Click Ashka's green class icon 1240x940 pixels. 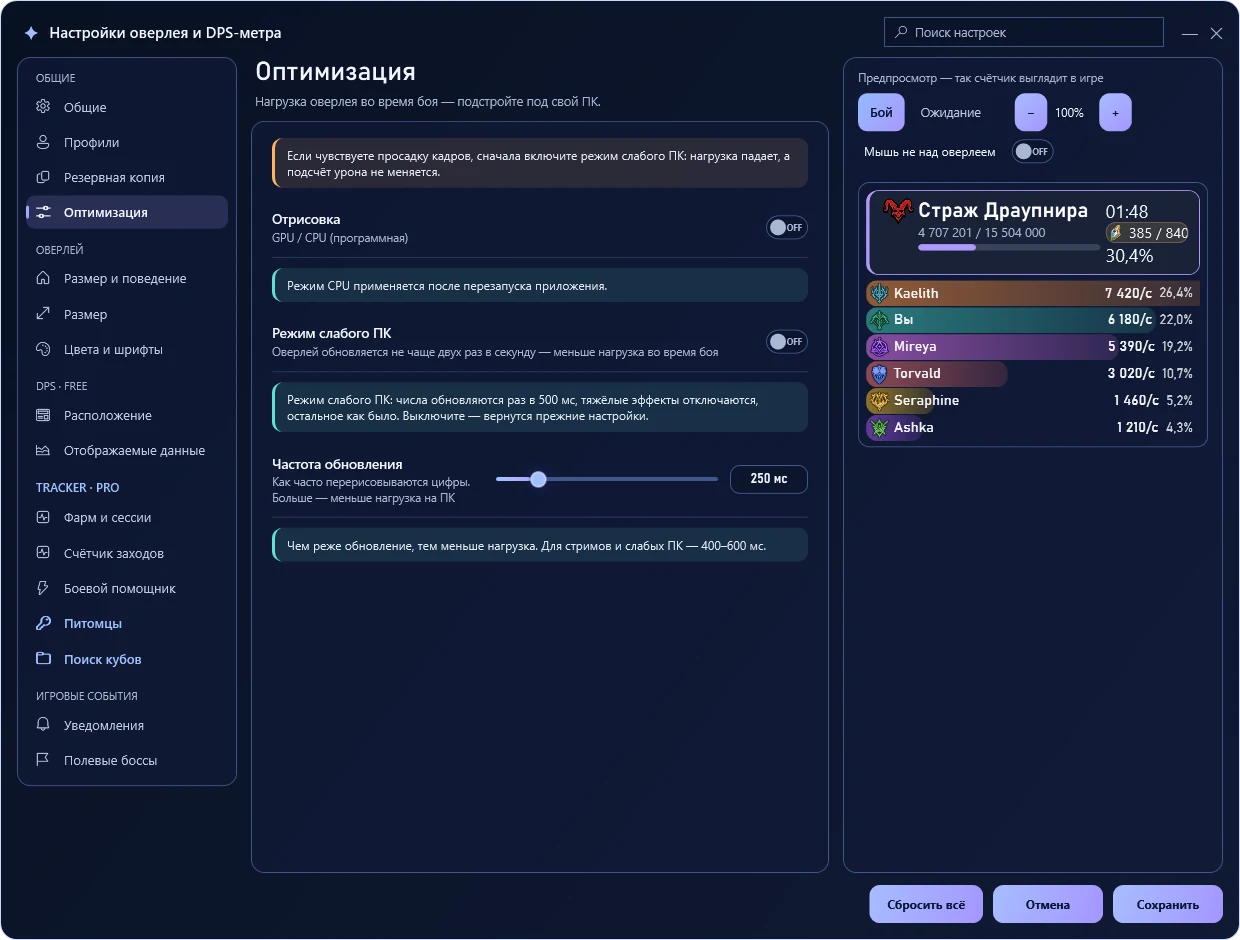[x=879, y=428]
